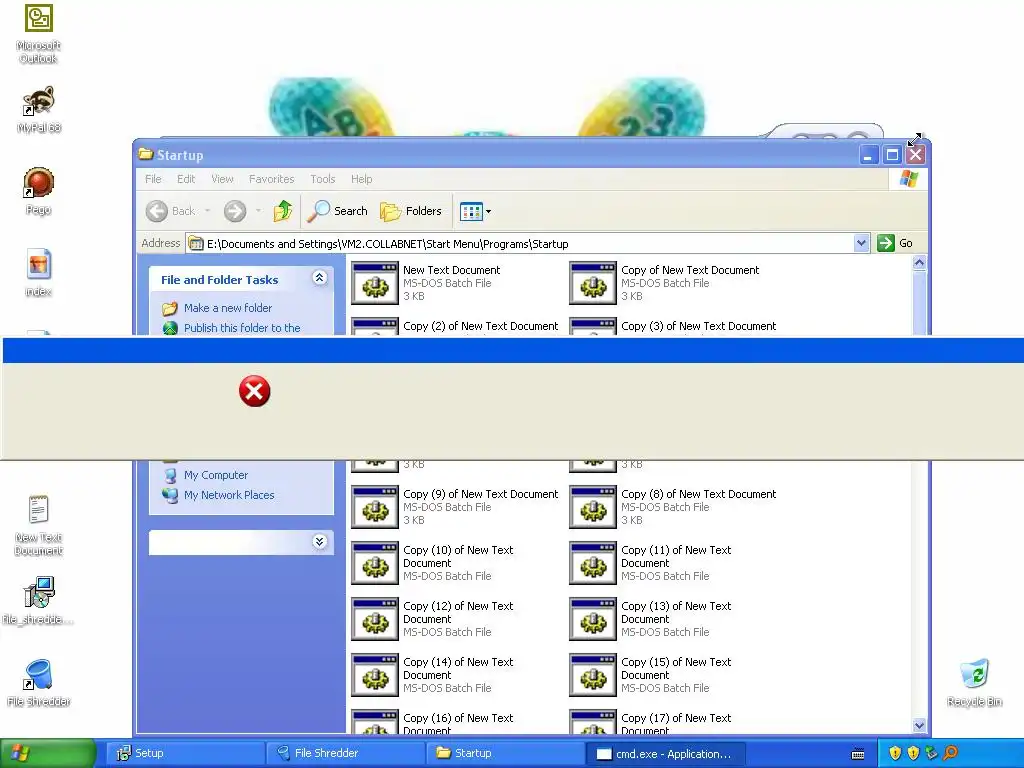Click Go next to the address bar
The width and height of the screenshot is (1024, 768).
(x=895, y=243)
